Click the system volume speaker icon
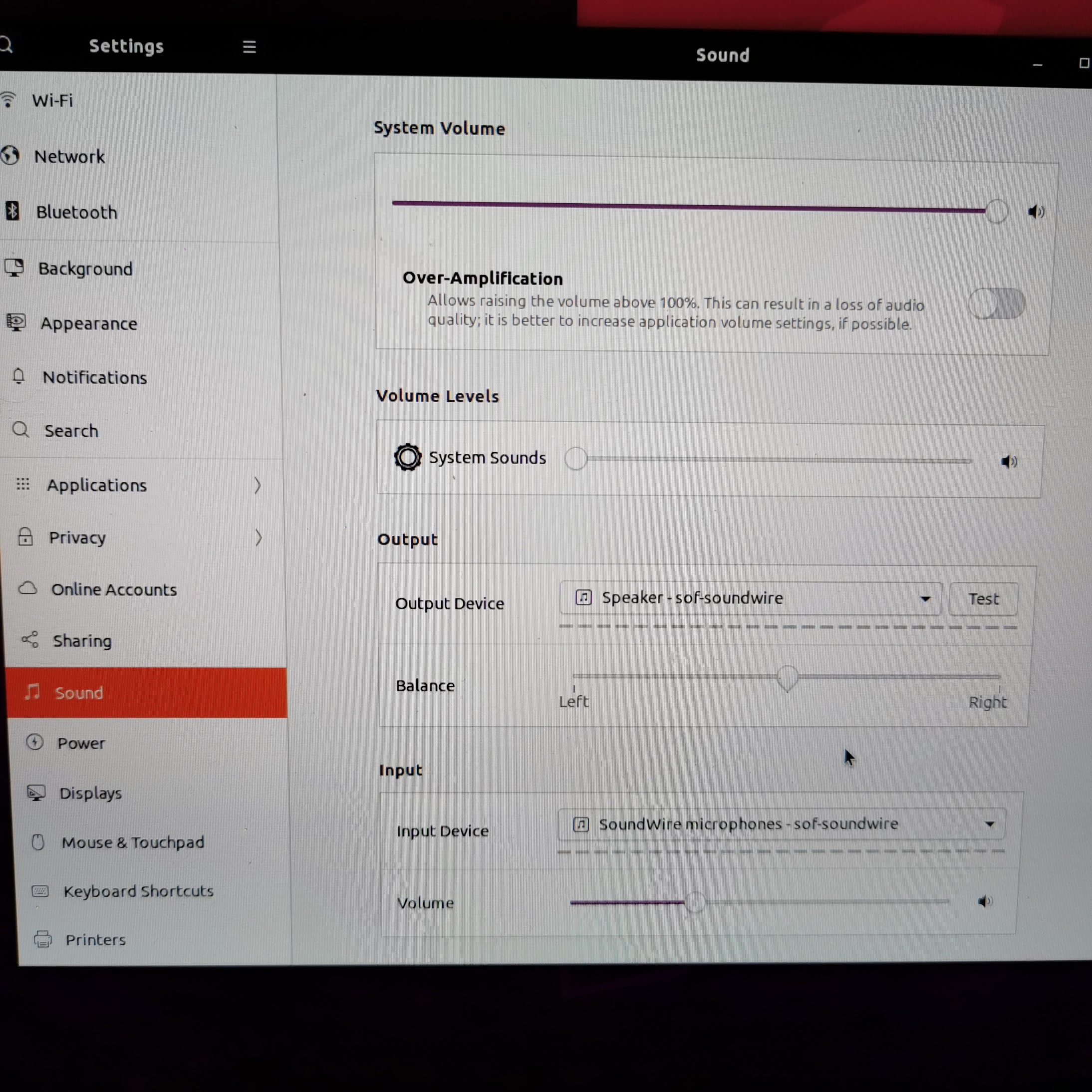 click(x=1036, y=212)
